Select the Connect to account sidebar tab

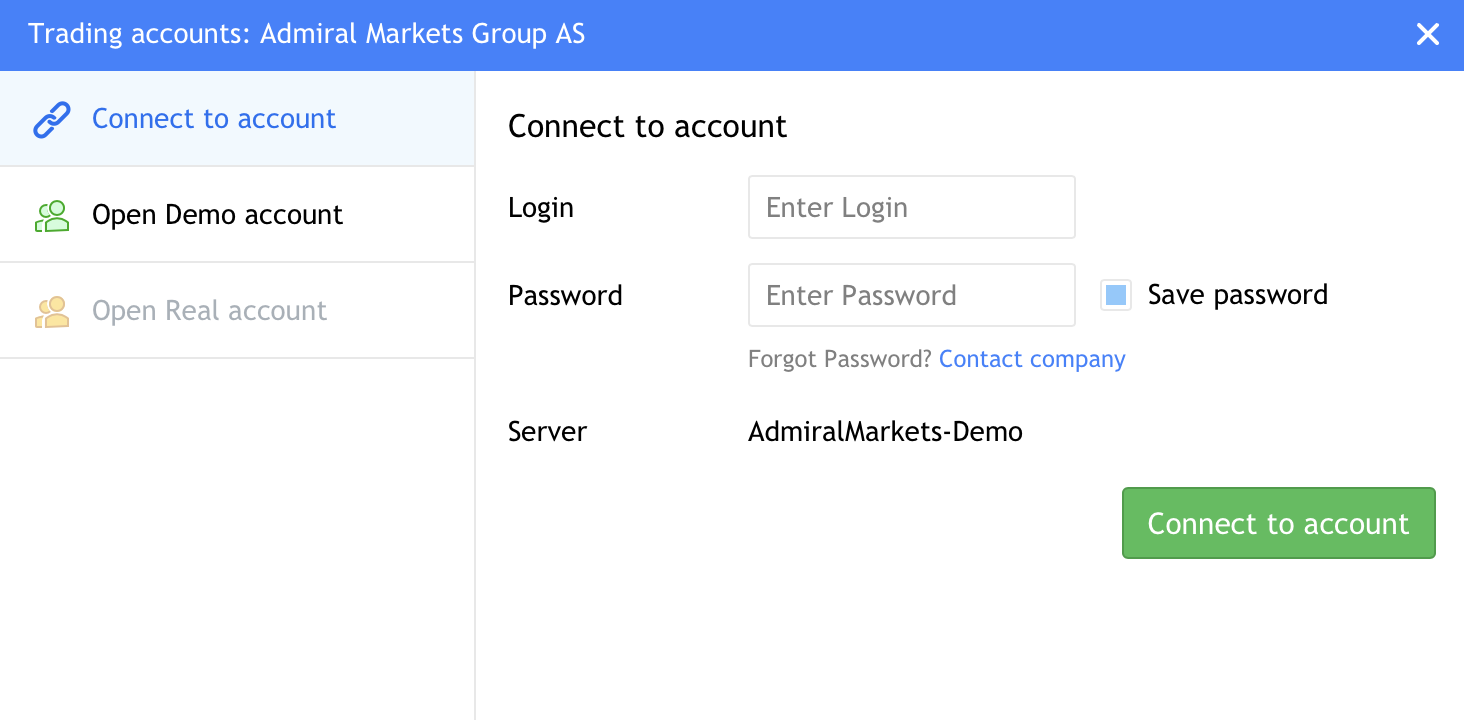(x=237, y=119)
